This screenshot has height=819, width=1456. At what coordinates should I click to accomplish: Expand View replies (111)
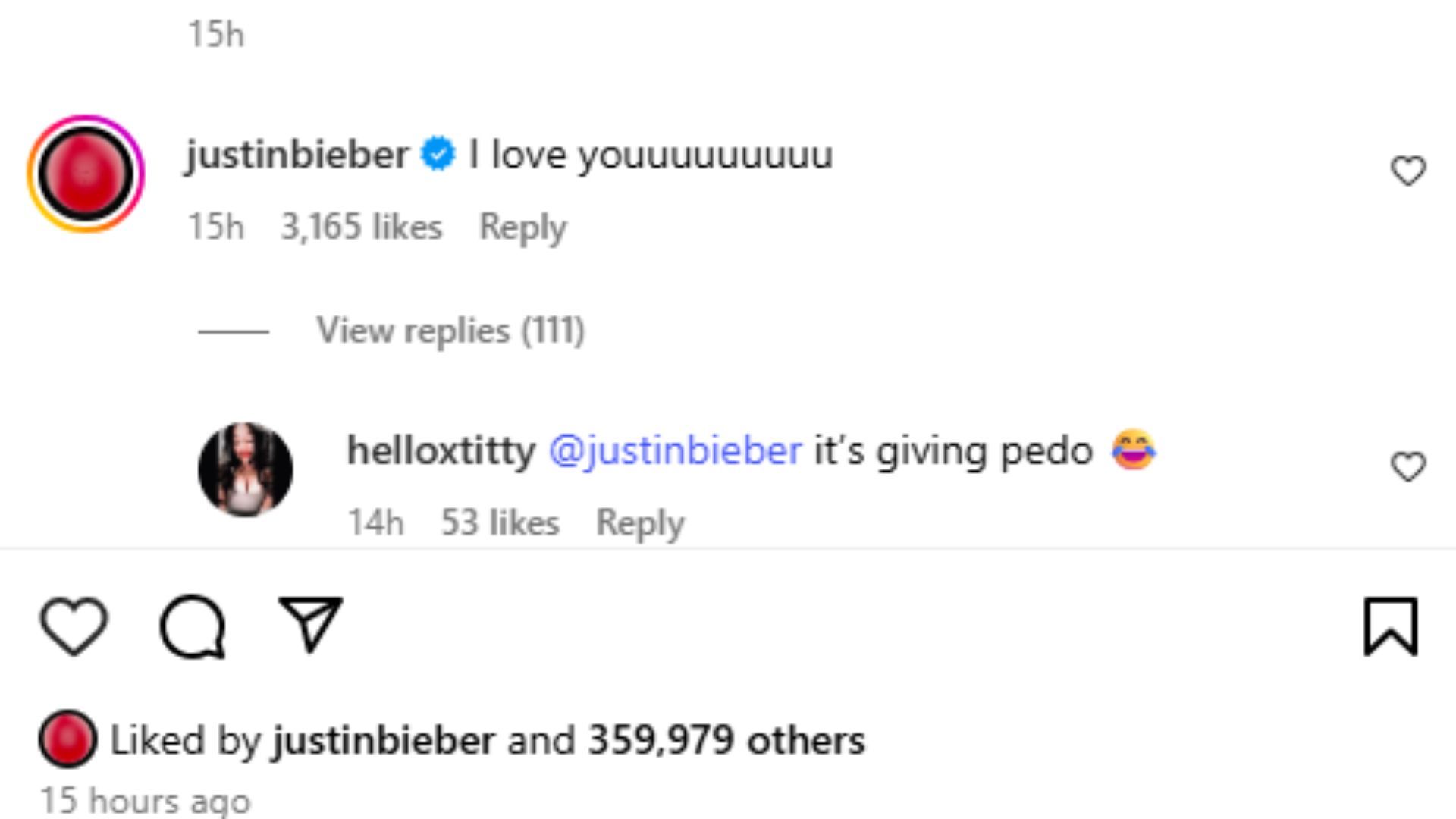coord(450,331)
